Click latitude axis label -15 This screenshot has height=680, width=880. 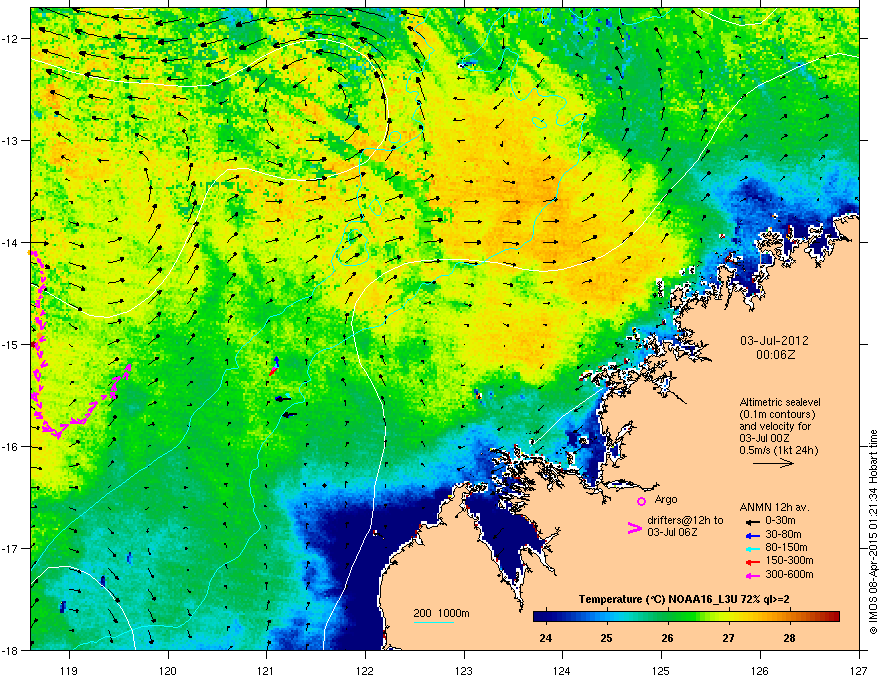click(11, 344)
